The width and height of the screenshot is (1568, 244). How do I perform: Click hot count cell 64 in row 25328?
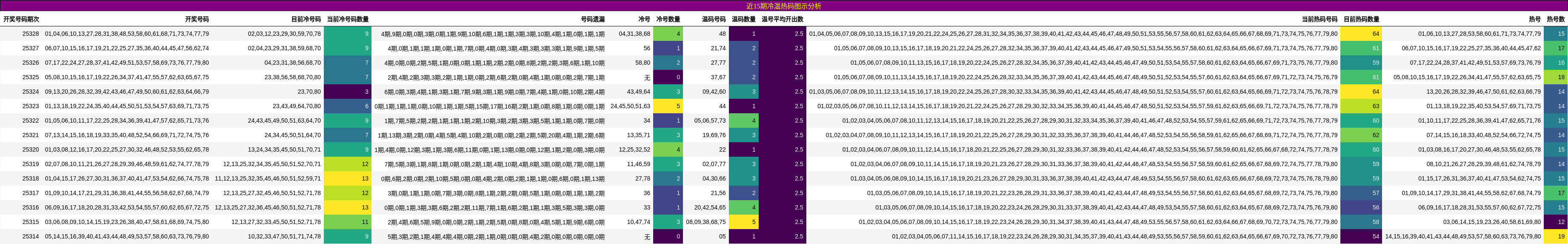pos(1361,34)
